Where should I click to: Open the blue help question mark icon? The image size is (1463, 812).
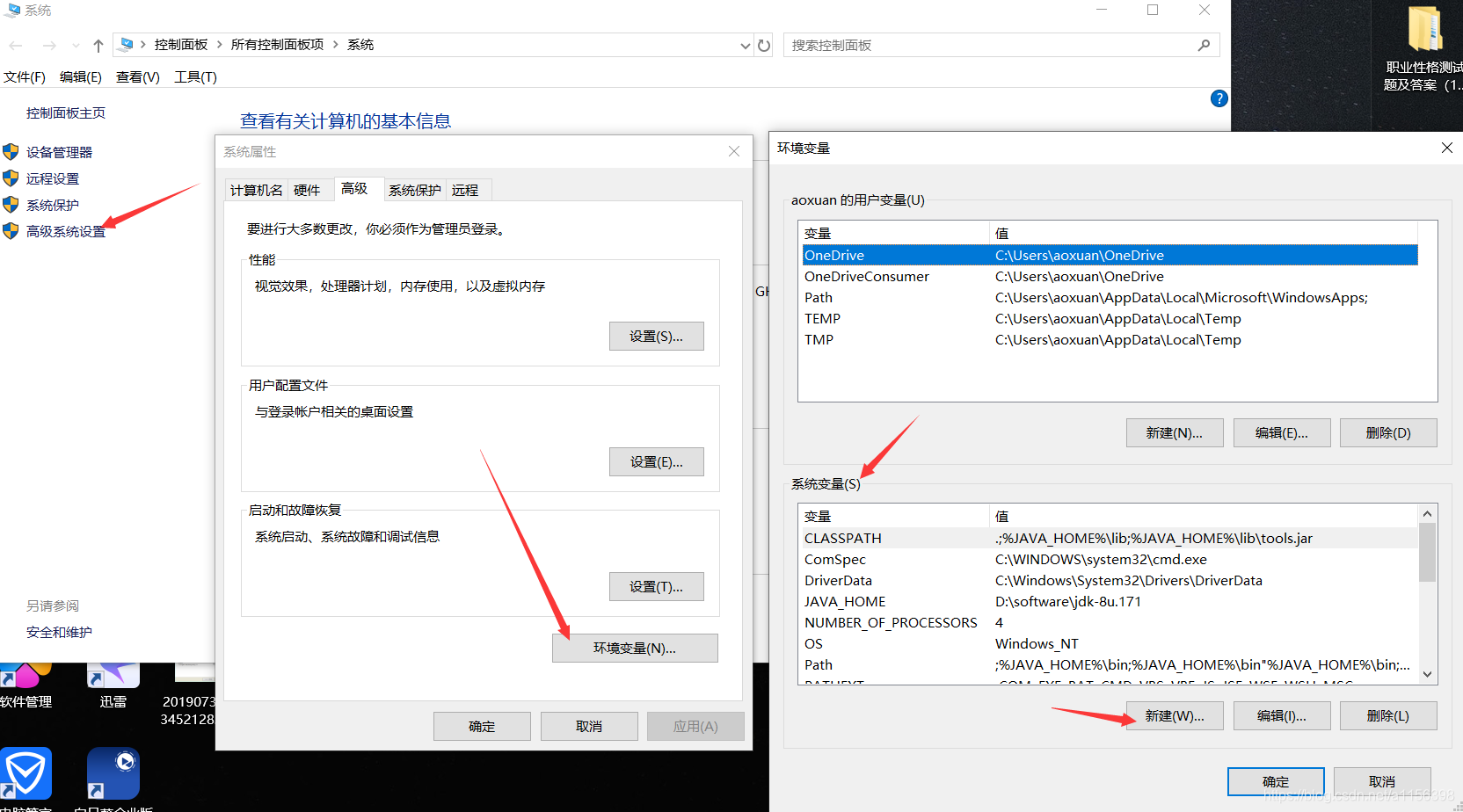tap(1219, 98)
